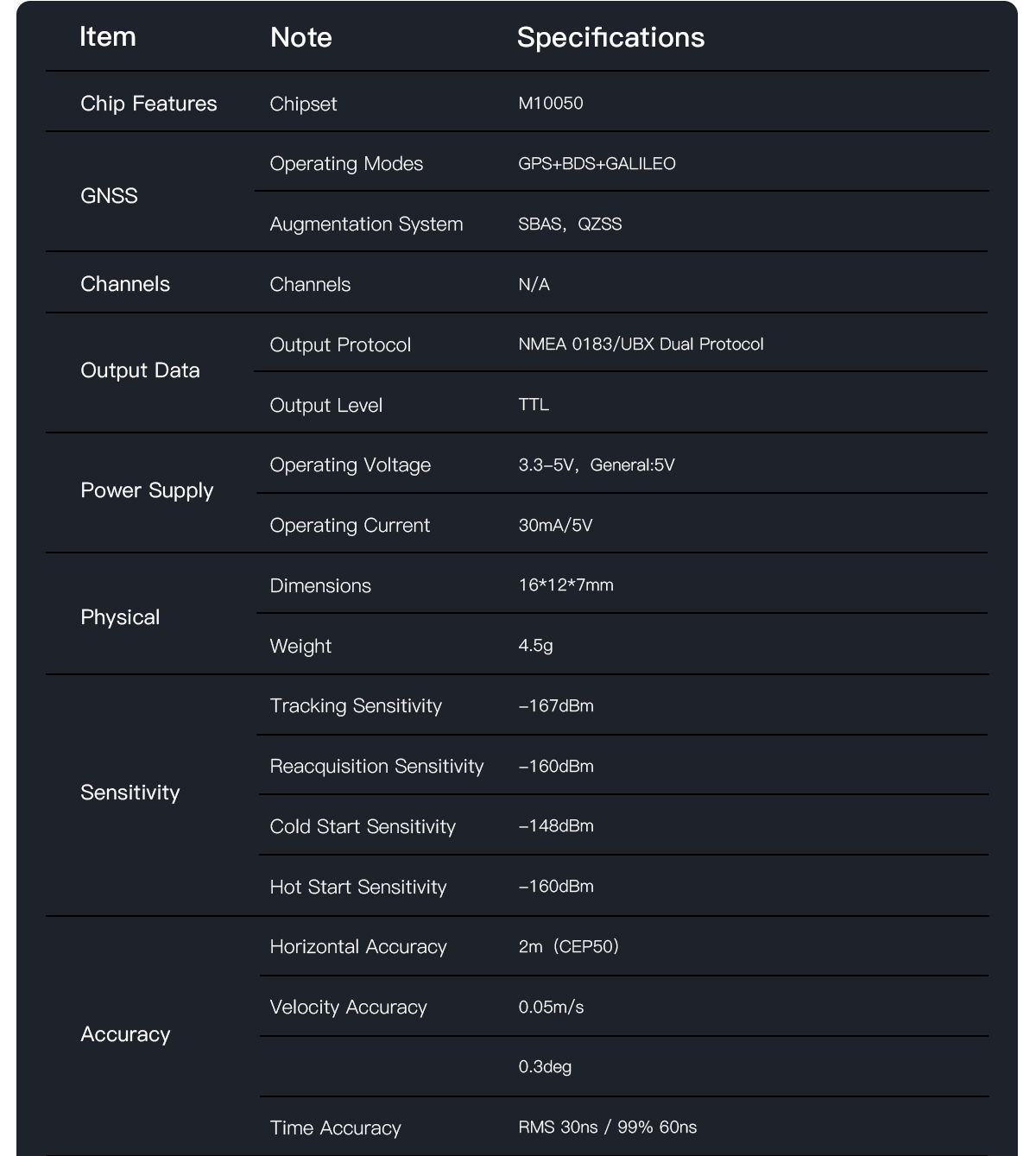Click the Item column header
This screenshot has height=1156, width=1036.
[107, 37]
